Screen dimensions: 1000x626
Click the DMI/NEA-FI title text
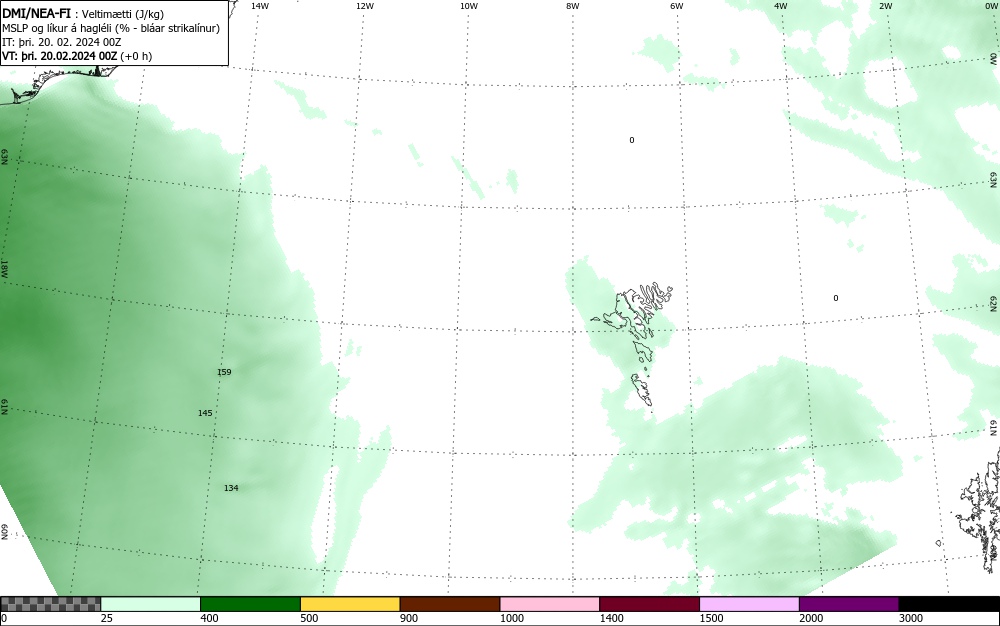36,14
